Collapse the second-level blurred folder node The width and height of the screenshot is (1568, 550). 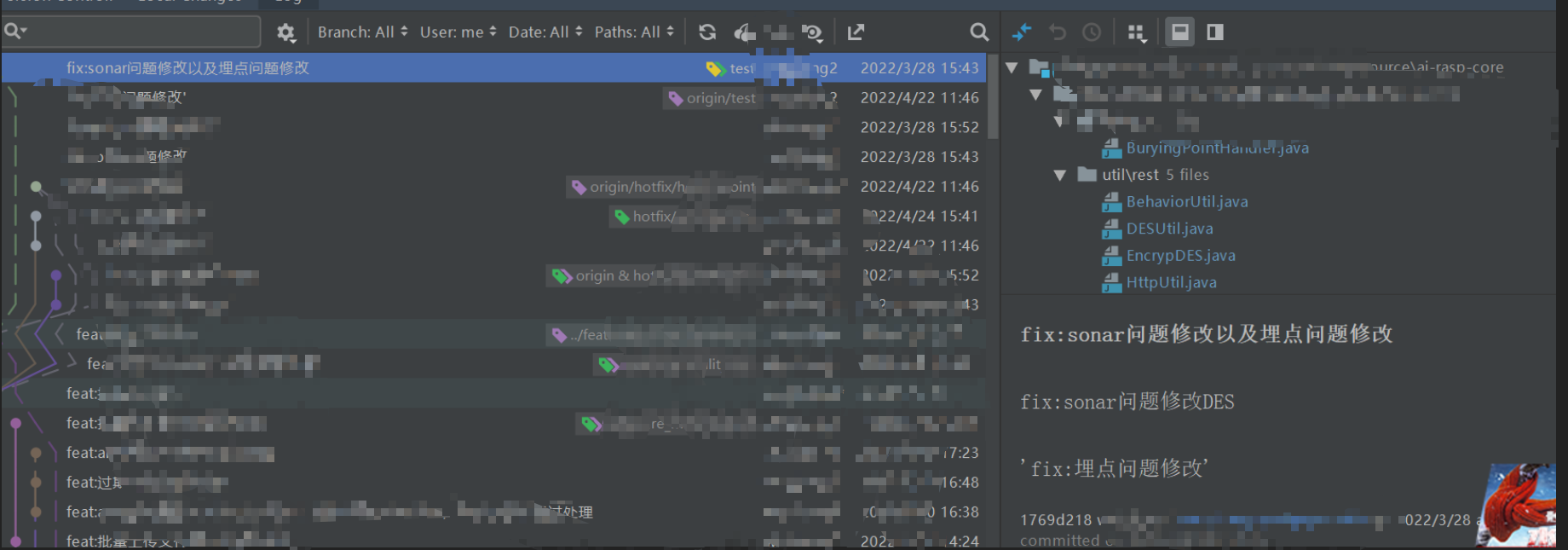(1036, 95)
